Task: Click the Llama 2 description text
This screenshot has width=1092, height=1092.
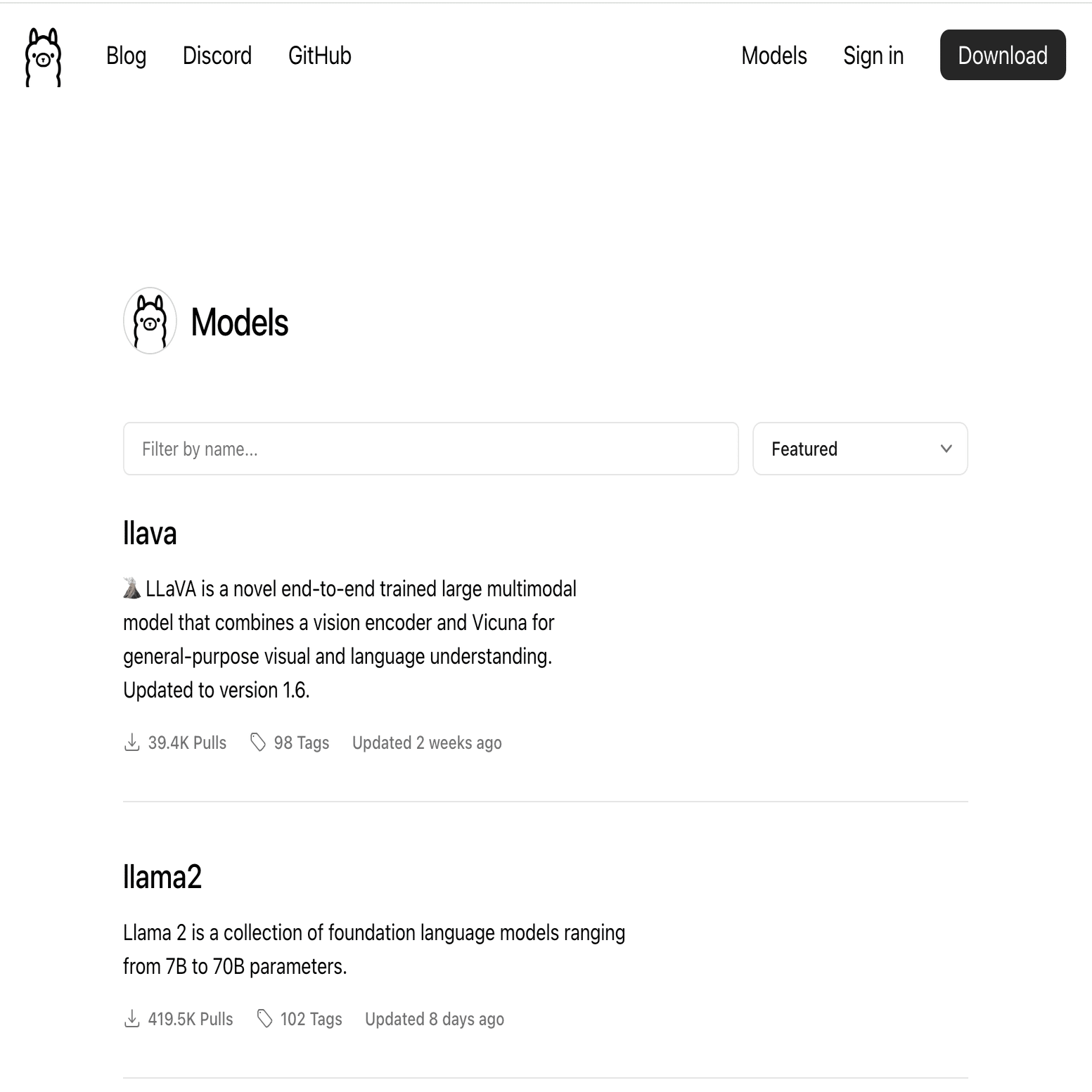Action: click(x=373, y=949)
